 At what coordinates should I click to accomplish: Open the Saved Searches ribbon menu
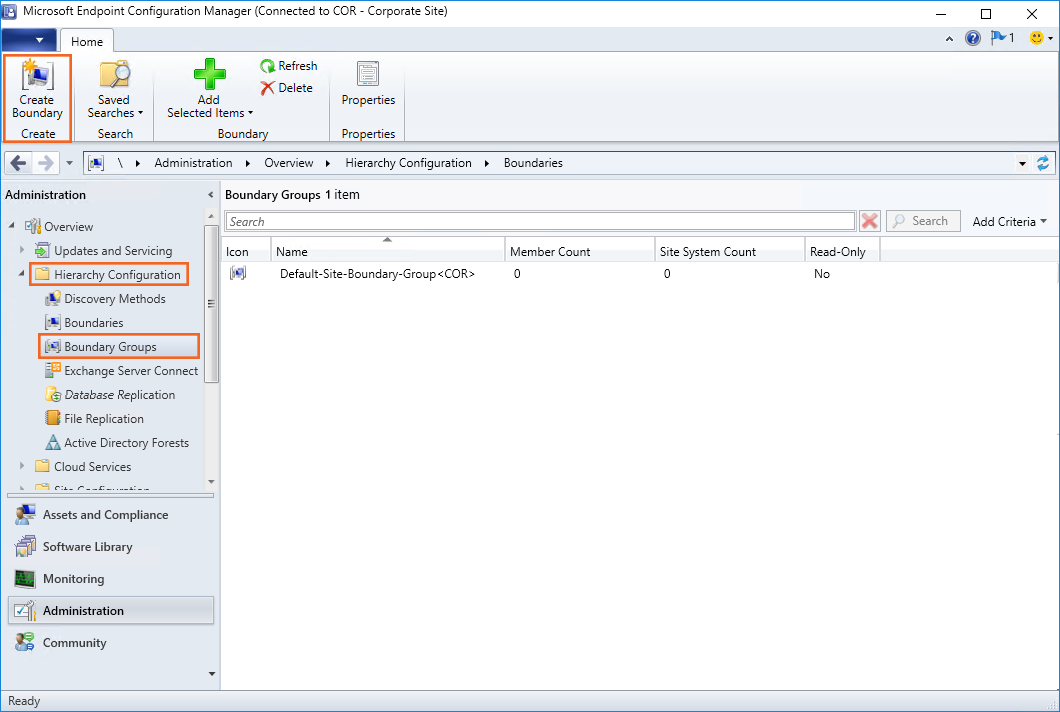click(115, 90)
